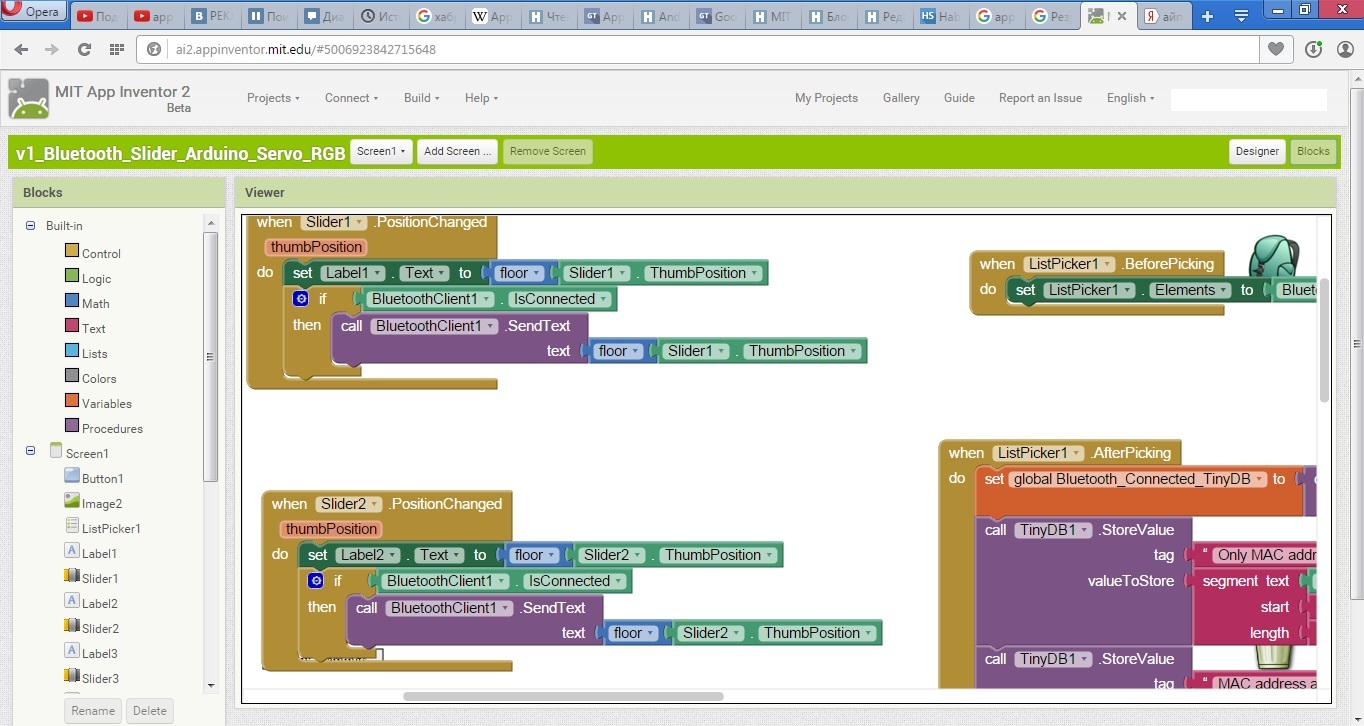Click the browser address bar
The height and width of the screenshot is (726, 1364).
point(700,49)
